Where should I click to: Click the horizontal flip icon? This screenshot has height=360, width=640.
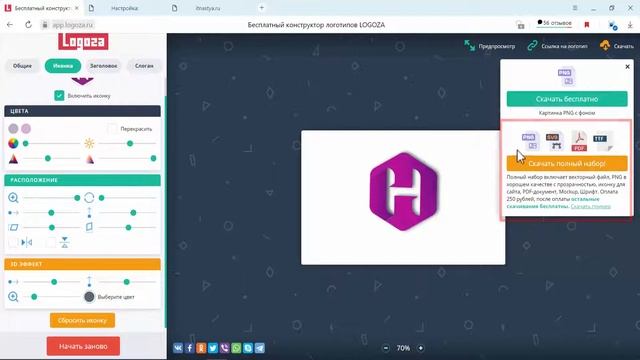point(27,242)
